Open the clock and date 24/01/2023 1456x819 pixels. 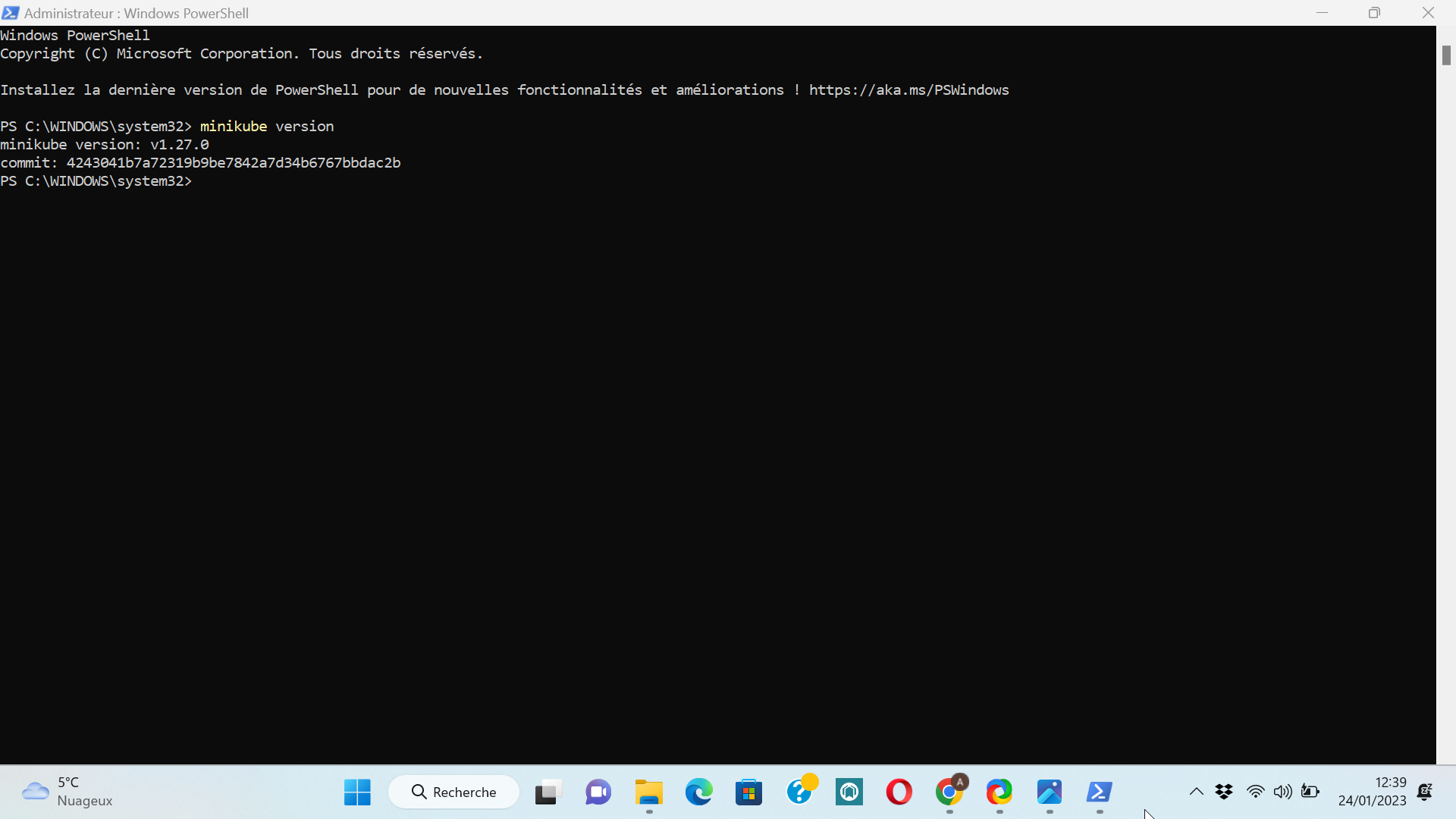[1372, 792]
